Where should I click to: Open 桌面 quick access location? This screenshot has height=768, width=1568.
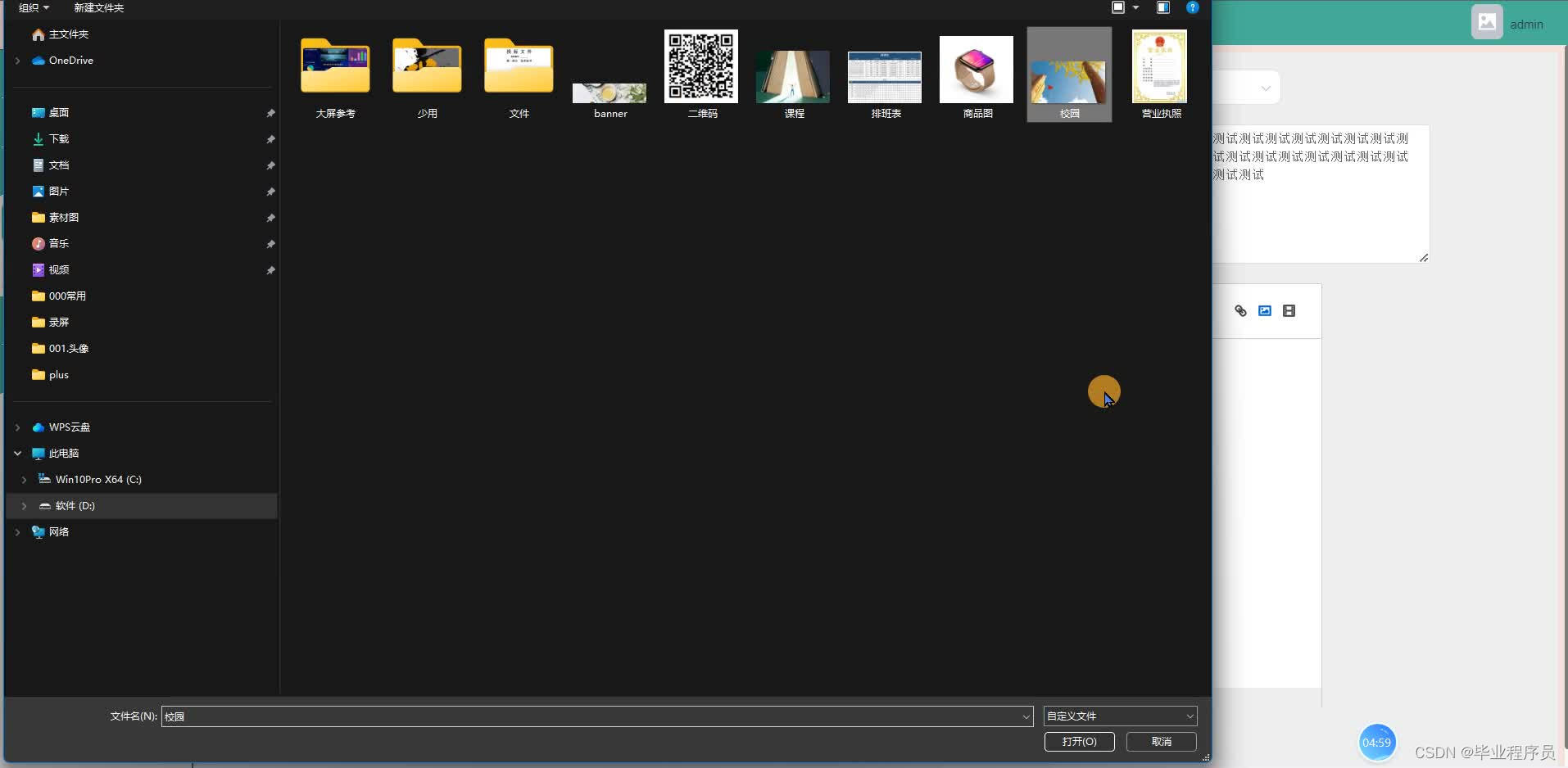pyautogui.click(x=50, y=113)
